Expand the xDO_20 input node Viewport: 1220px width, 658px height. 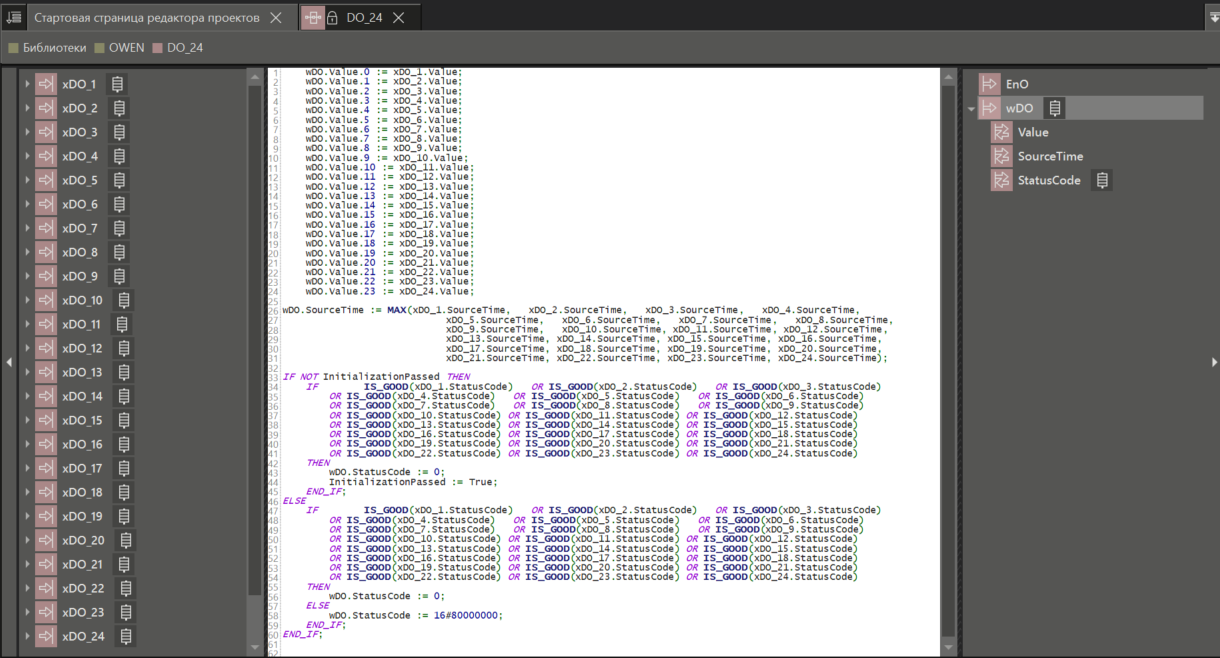[x=27, y=540]
